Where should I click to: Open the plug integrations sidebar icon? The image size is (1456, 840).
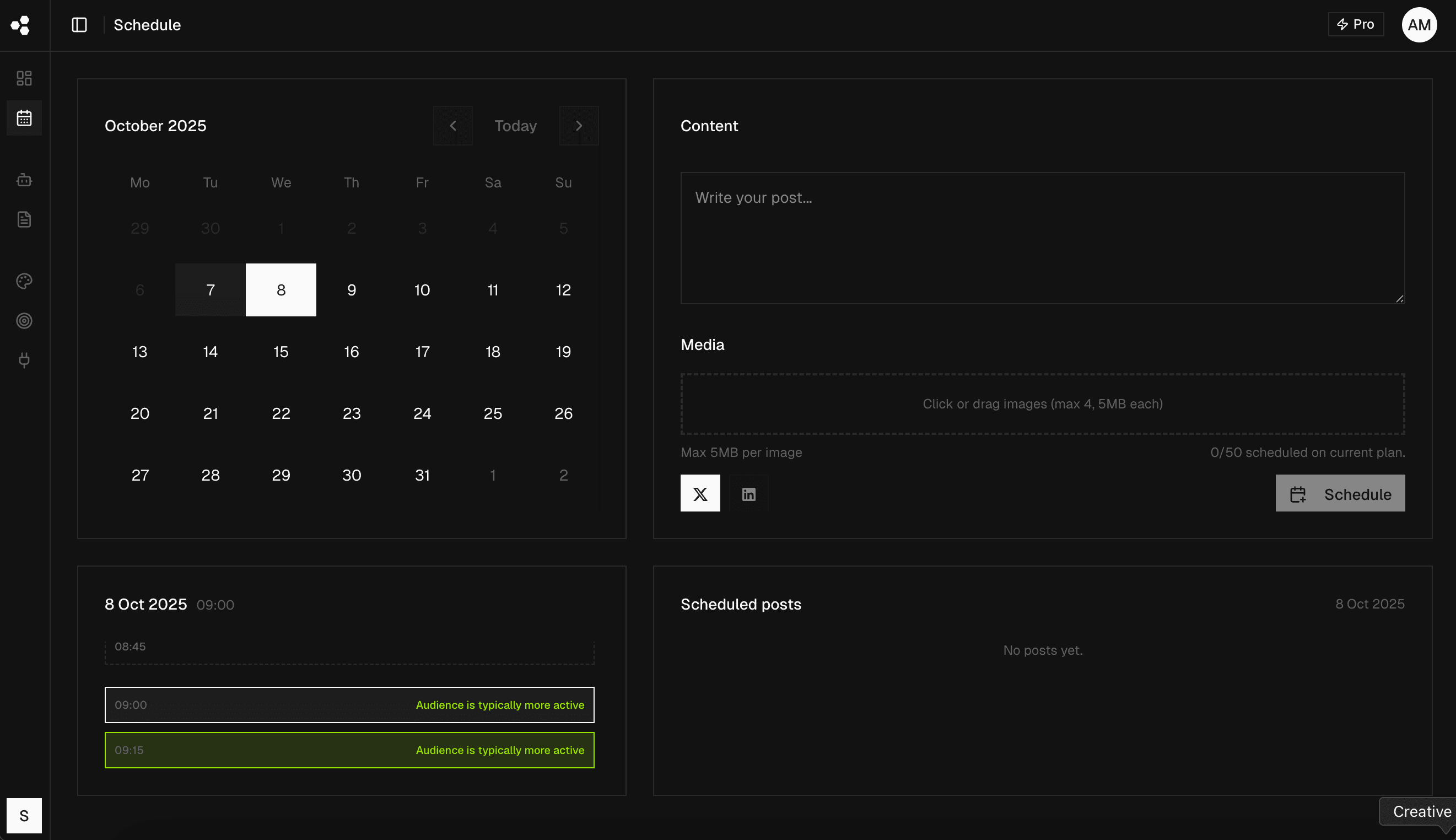[x=24, y=360]
